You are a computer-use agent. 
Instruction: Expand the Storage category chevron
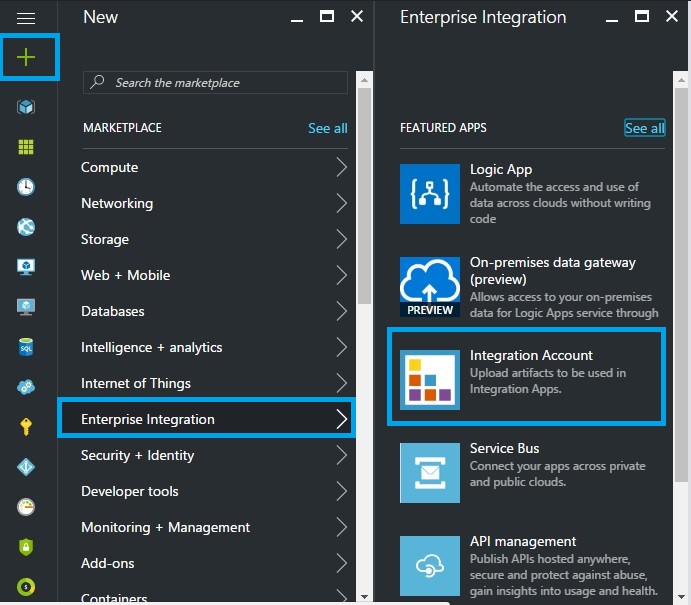coord(342,239)
